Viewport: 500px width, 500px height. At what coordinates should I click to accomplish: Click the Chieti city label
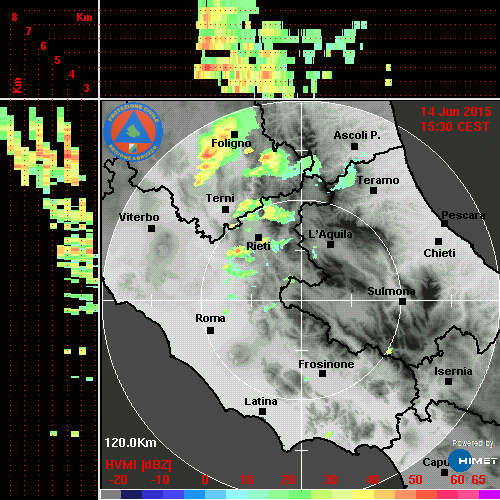439,253
